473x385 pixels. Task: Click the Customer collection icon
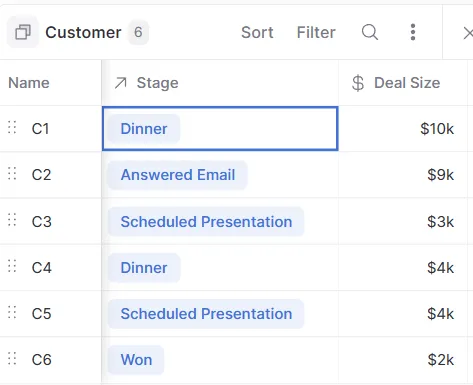[x=23, y=32]
